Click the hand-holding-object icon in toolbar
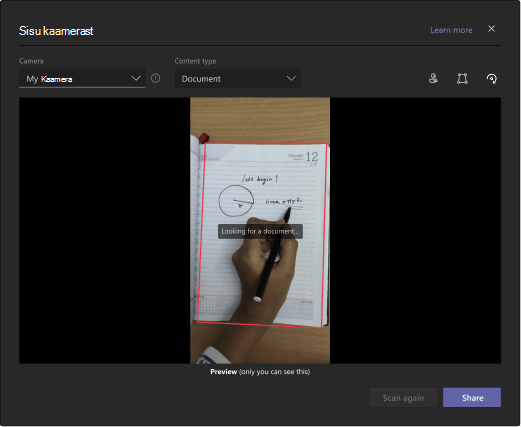The height and width of the screenshot is (427, 521). [x=433, y=79]
